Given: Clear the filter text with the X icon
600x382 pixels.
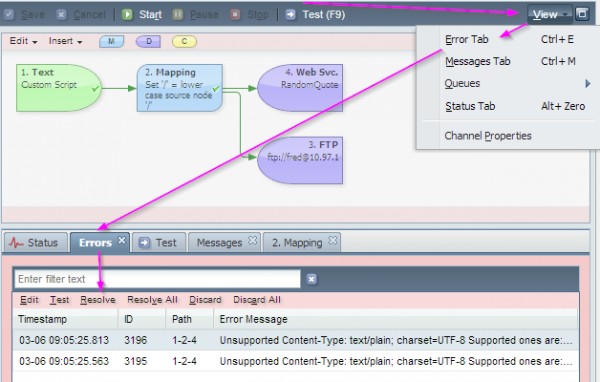Looking at the screenshot, I should tap(311, 279).
